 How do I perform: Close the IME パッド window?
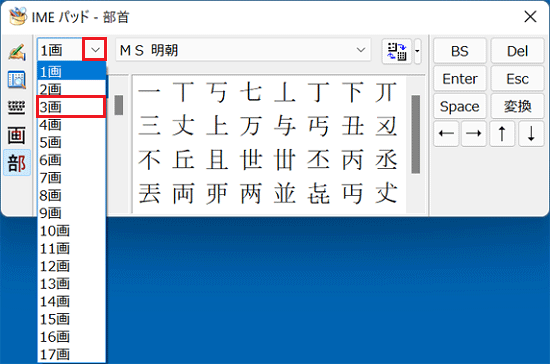click(x=530, y=16)
